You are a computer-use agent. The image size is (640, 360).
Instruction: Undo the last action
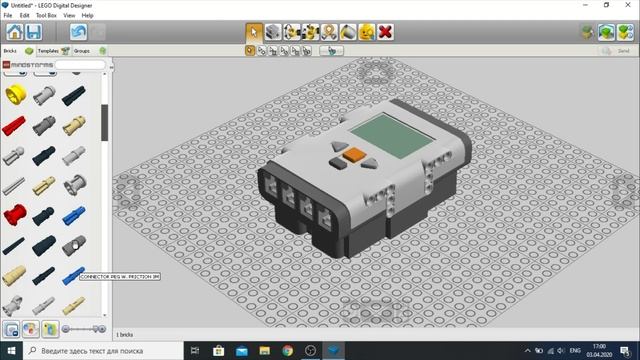coord(78,32)
